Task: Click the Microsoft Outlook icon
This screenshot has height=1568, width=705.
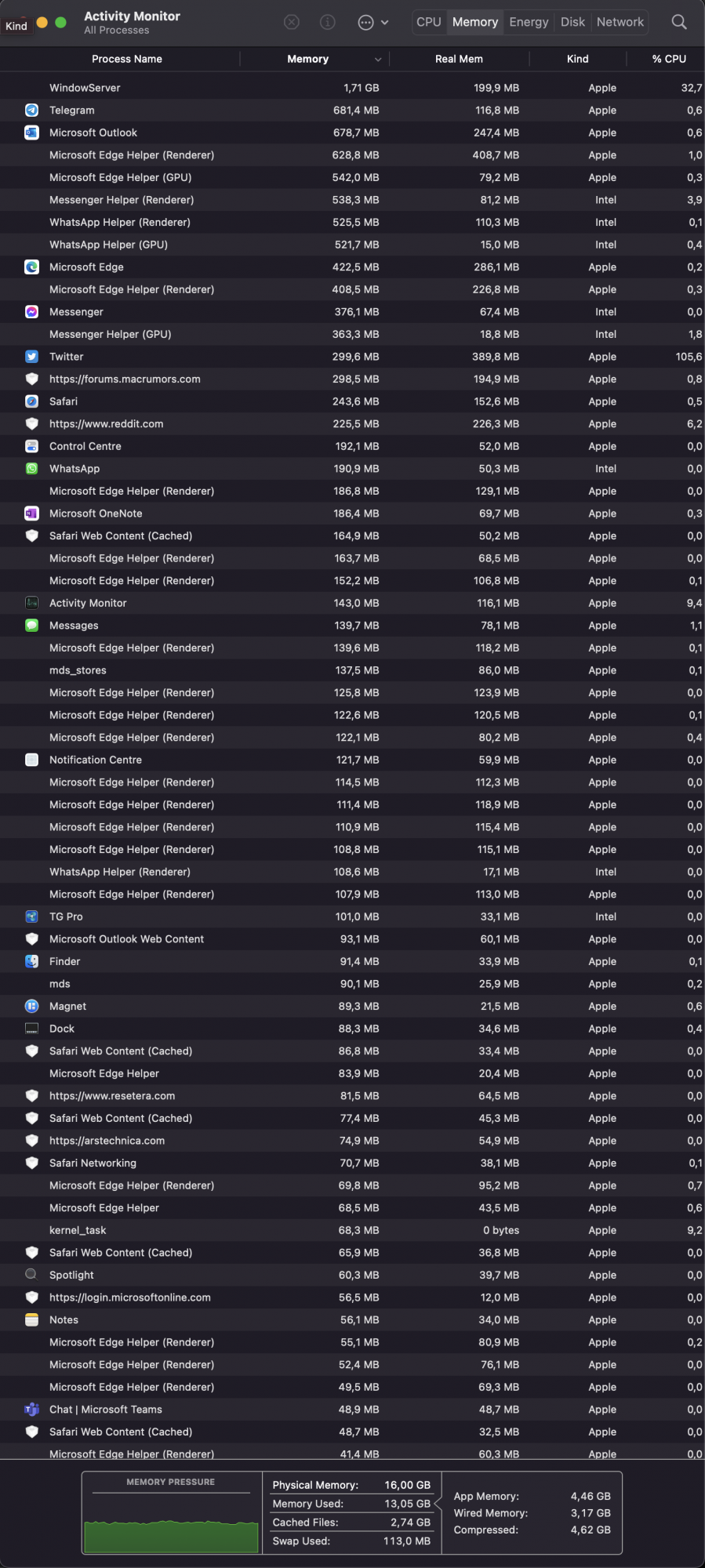Action: pyautogui.click(x=31, y=132)
